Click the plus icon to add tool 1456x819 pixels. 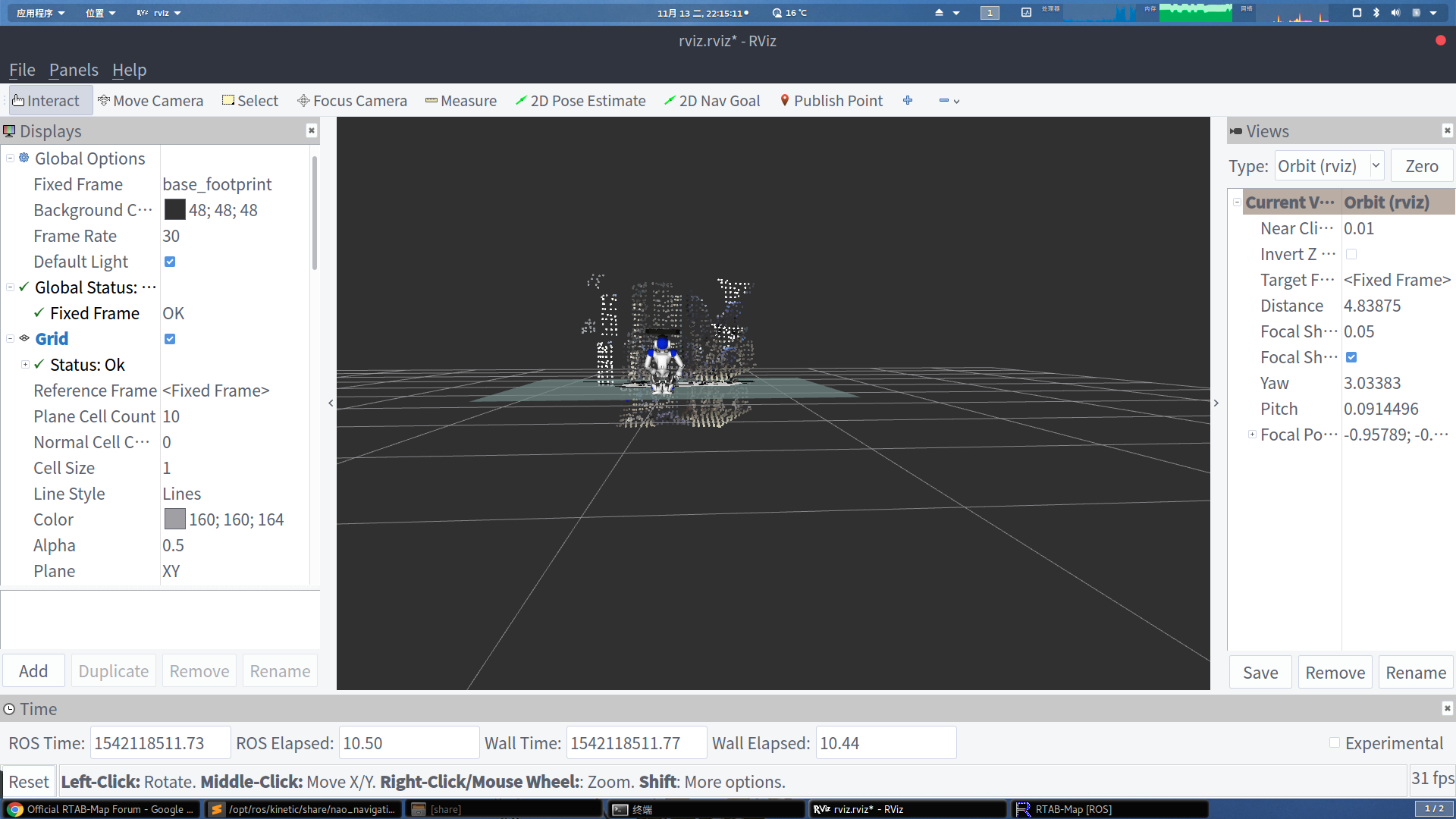pyautogui.click(x=908, y=101)
